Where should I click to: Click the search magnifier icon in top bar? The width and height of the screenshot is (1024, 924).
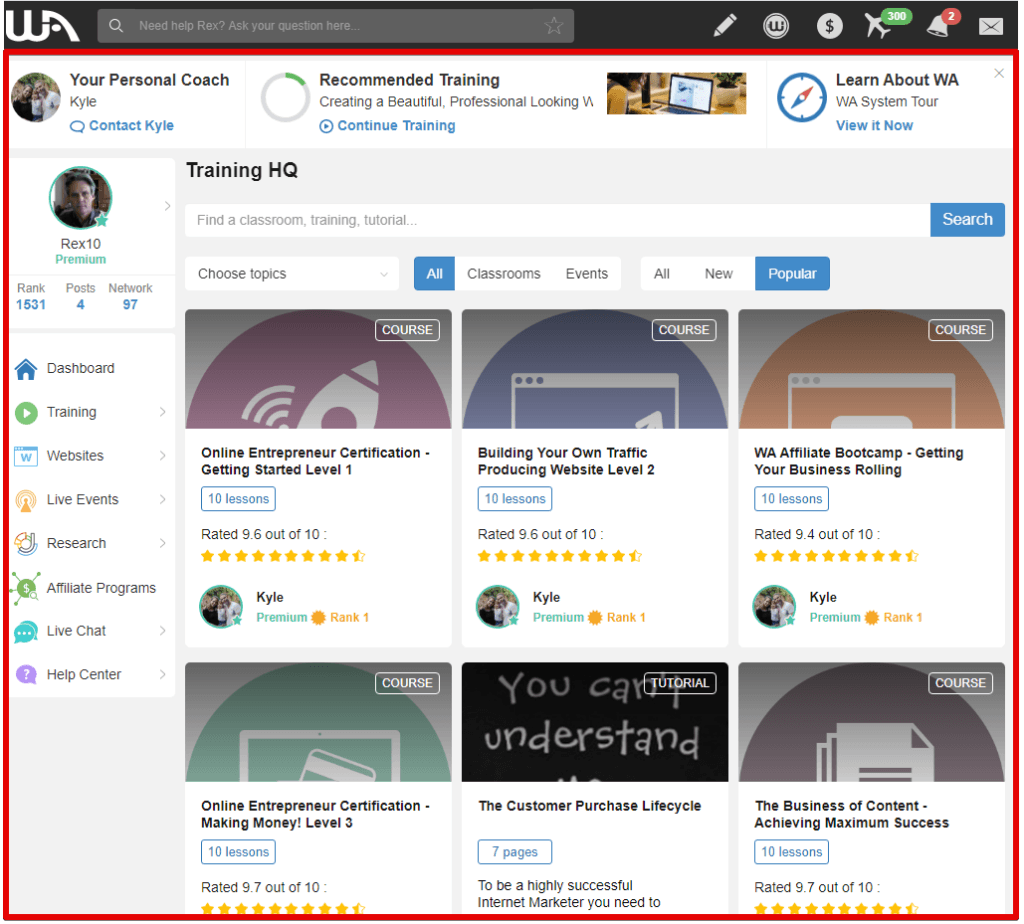click(x=116, y=25)
